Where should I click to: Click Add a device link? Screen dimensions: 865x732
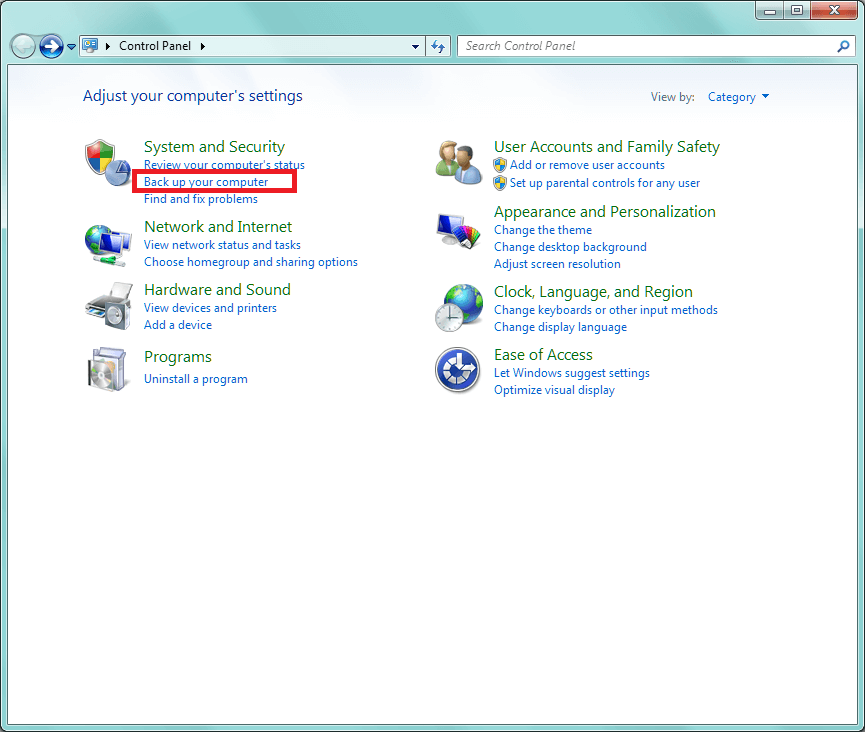click(x=178, y=325)
